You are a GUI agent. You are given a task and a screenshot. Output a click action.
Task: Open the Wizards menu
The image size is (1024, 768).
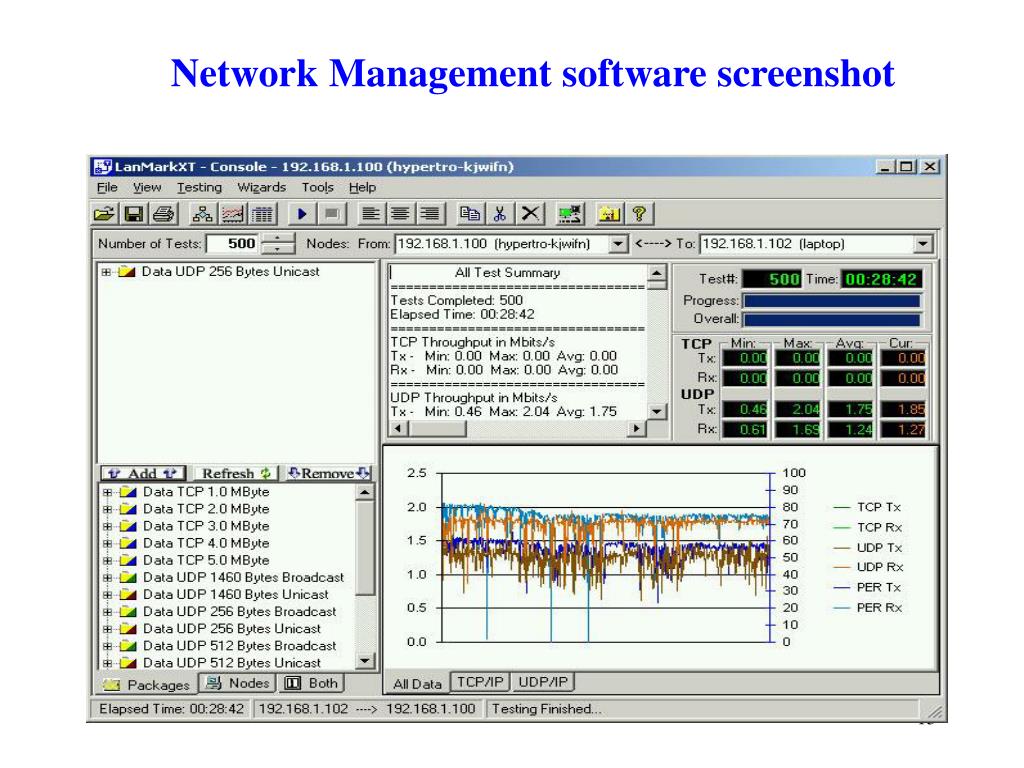pos(261,188)
